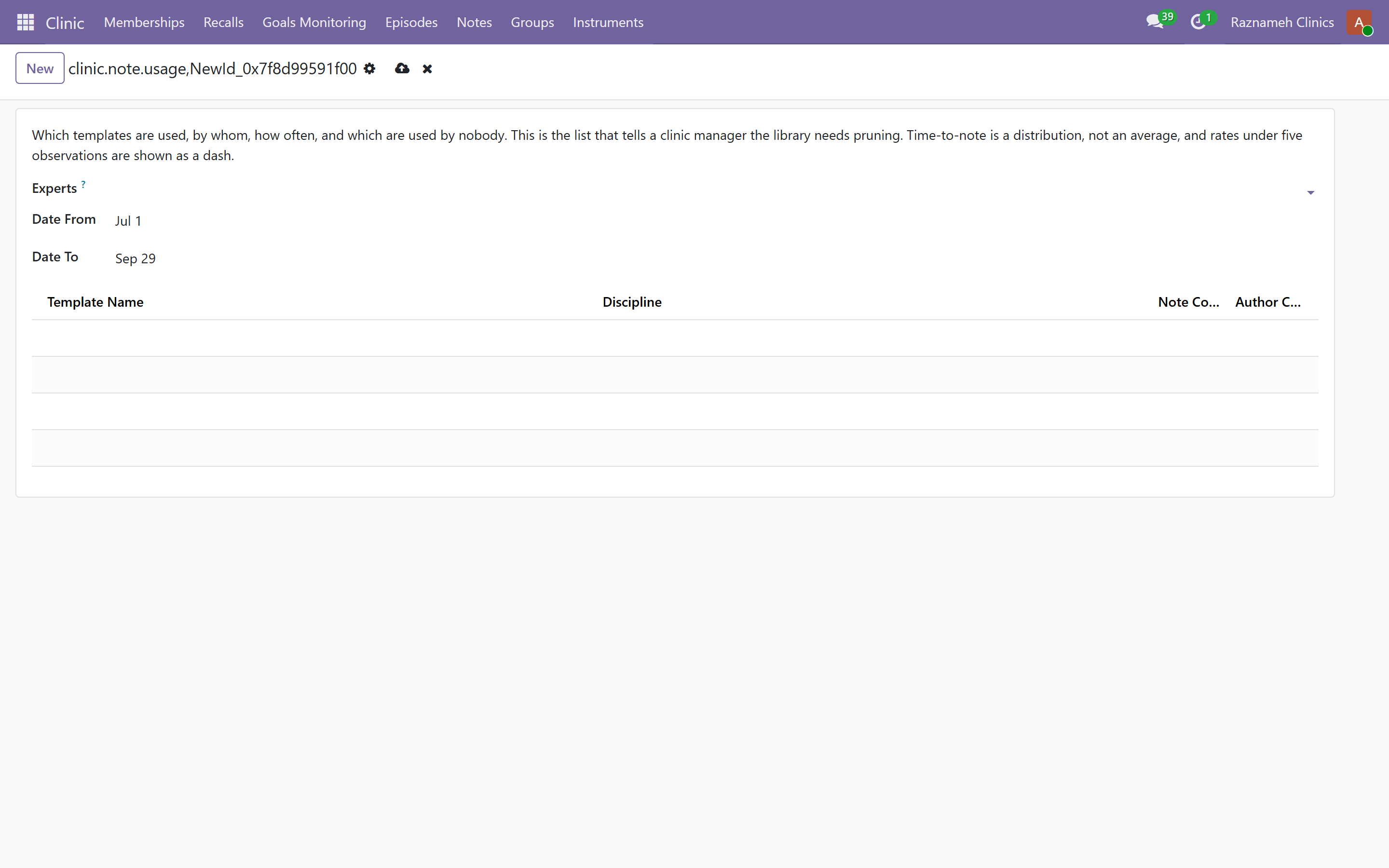This screenshot has width=1389, height=868.
Task: Open the Goals Monitoring menu
Action: click(x=314, y=22)
